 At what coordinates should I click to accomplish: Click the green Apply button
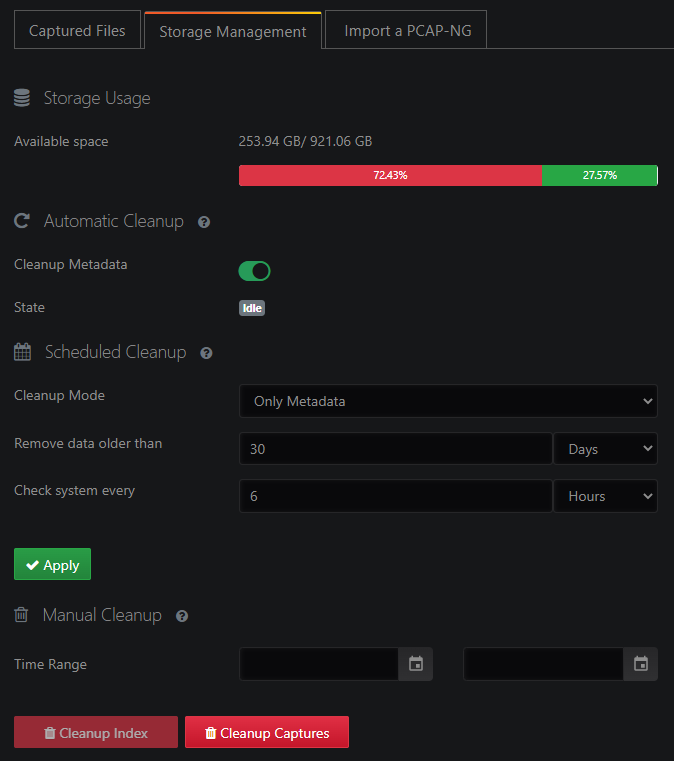click(52, 565)
